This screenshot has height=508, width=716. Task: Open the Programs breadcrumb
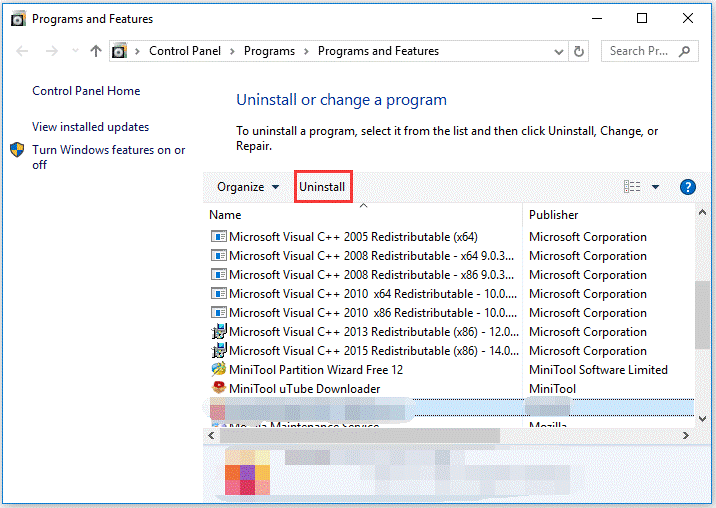click(x=269, y=51)
